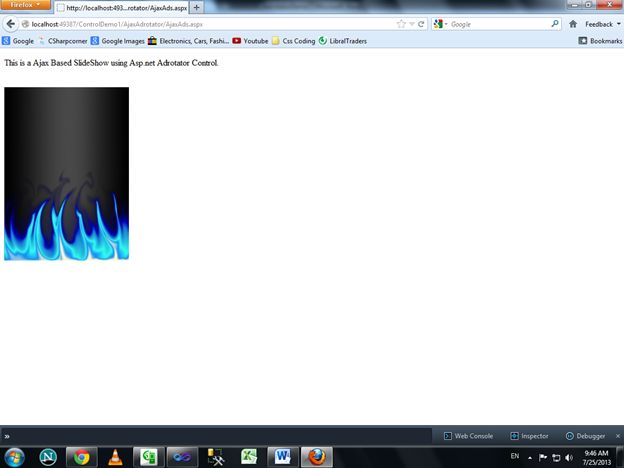Screen dimensions: 624x468
Task: Open the Bookmarks menu button
Action: 600,41
